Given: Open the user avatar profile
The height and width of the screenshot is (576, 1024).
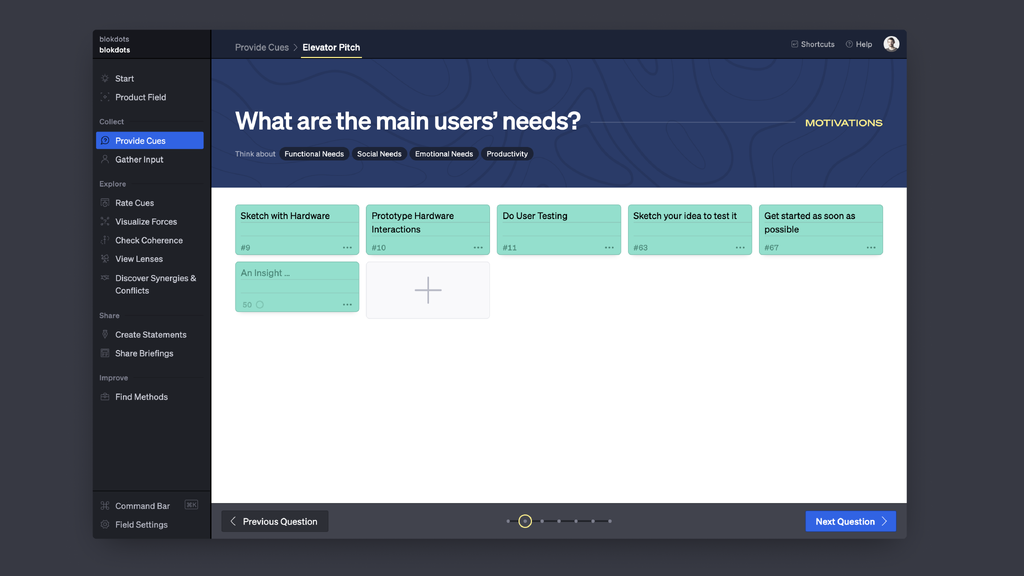Looking at the screenshot, I should pos(891,44).
